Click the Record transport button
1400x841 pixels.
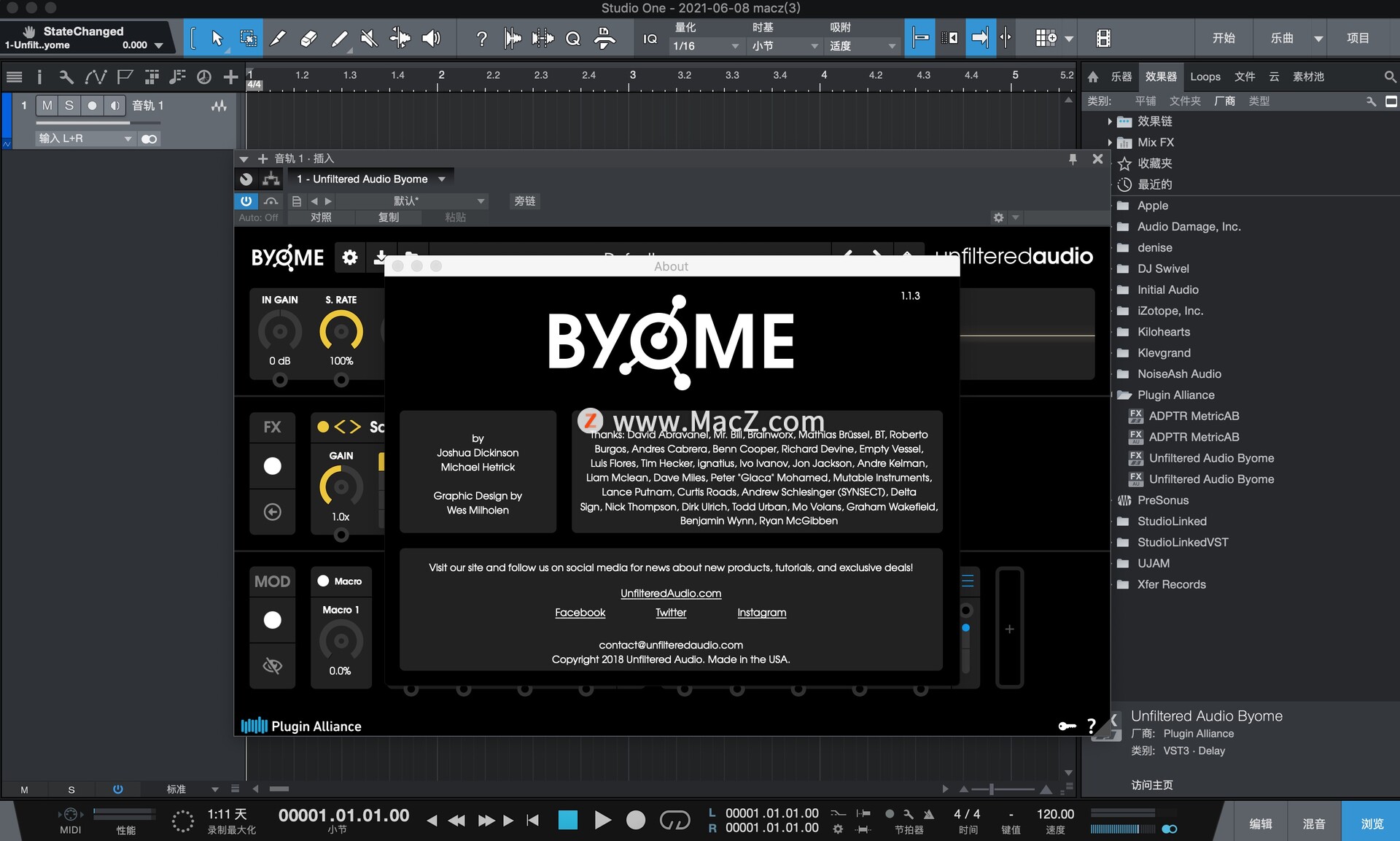636,820
